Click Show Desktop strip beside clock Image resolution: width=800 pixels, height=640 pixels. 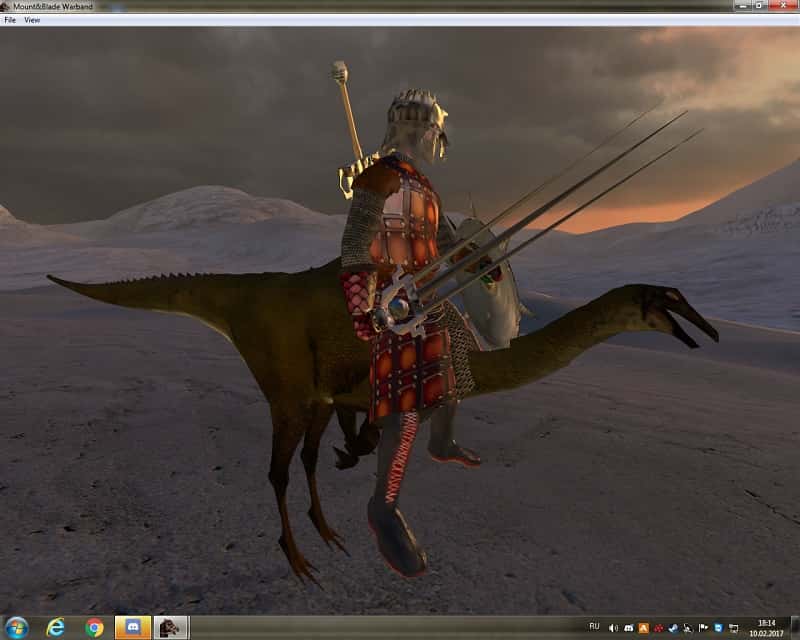pyautogui.click(x=796, y=627)
